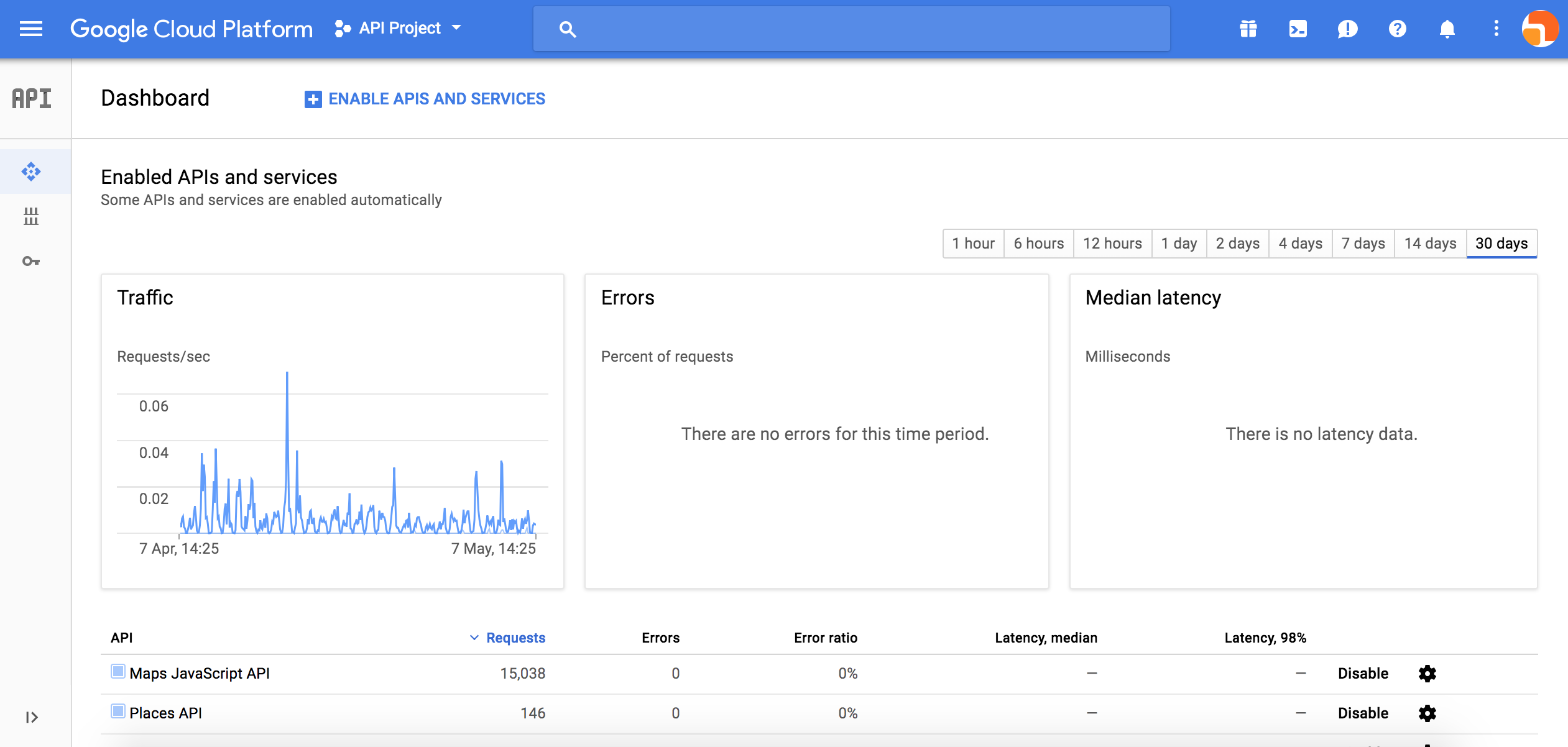Toggle the Places API color checkbox
Screen dimensions: 1568x747
(118, 711)
